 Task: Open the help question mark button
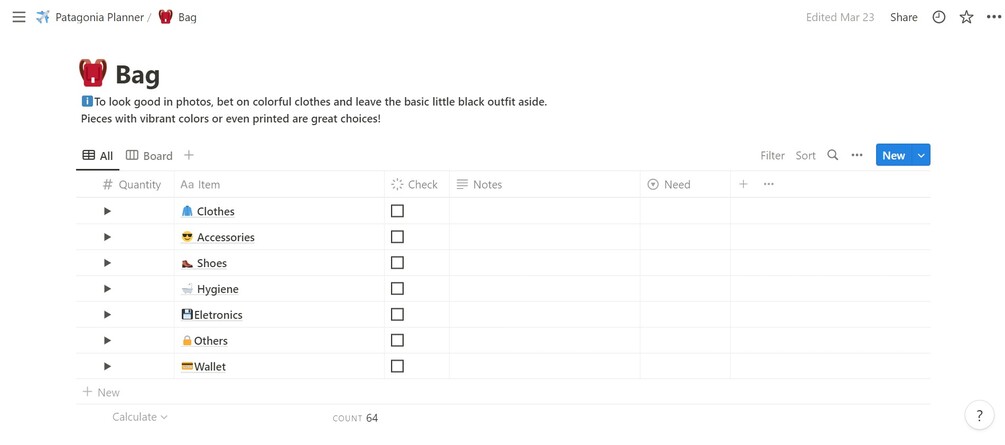pos(979,416)
